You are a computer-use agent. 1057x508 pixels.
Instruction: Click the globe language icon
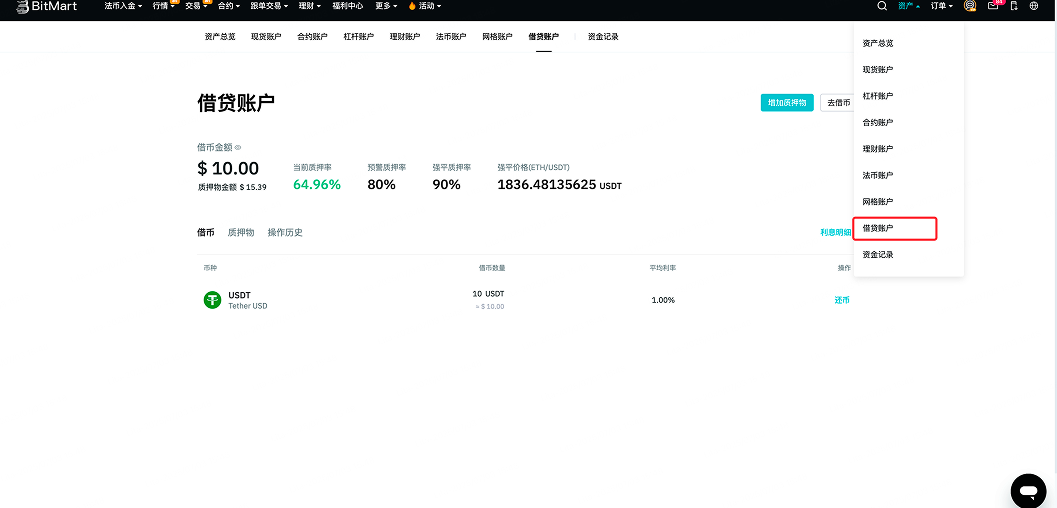click(x=1034, y=6)
